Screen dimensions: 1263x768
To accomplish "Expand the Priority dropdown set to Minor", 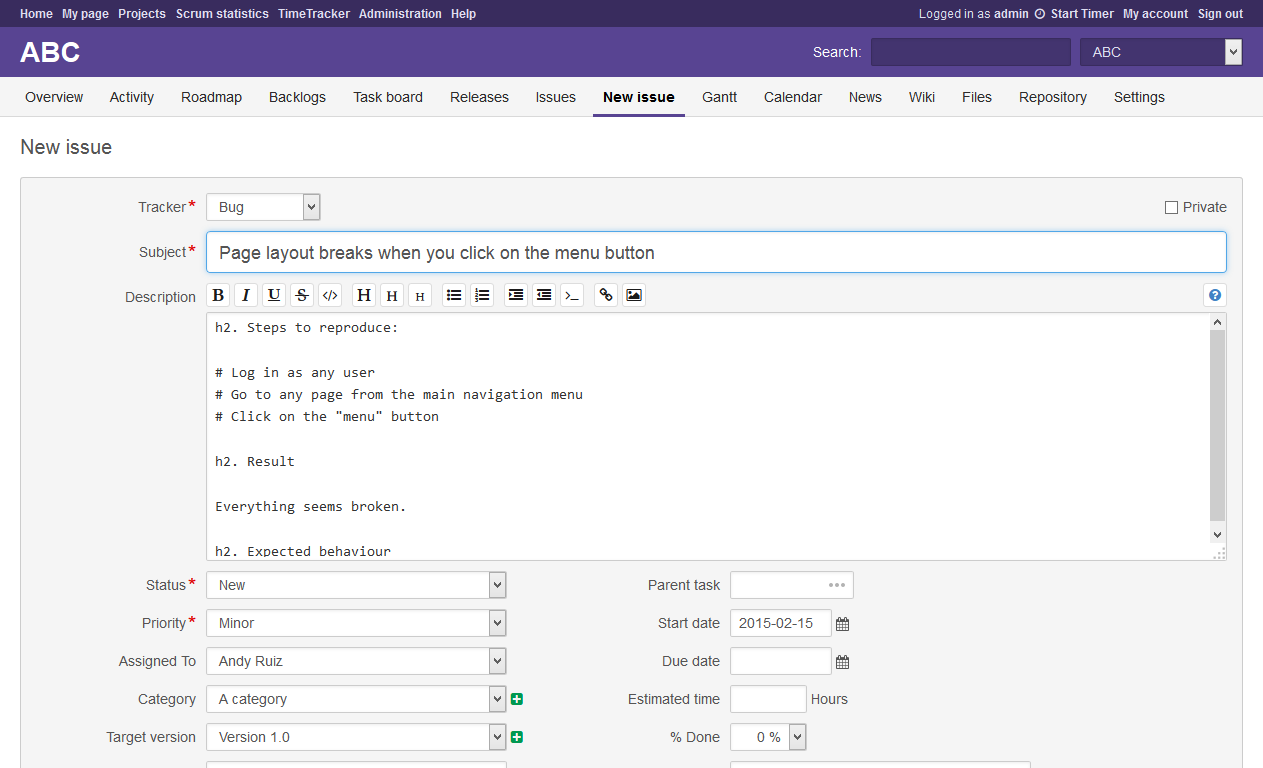I will coord(356,623).
